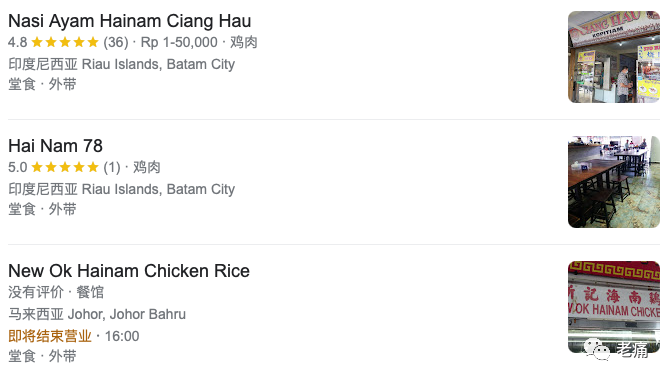View Ciang Hau Kopitiam storefront photo
The width and height of the screenshot is (670, 380).
tap(614, 57)
